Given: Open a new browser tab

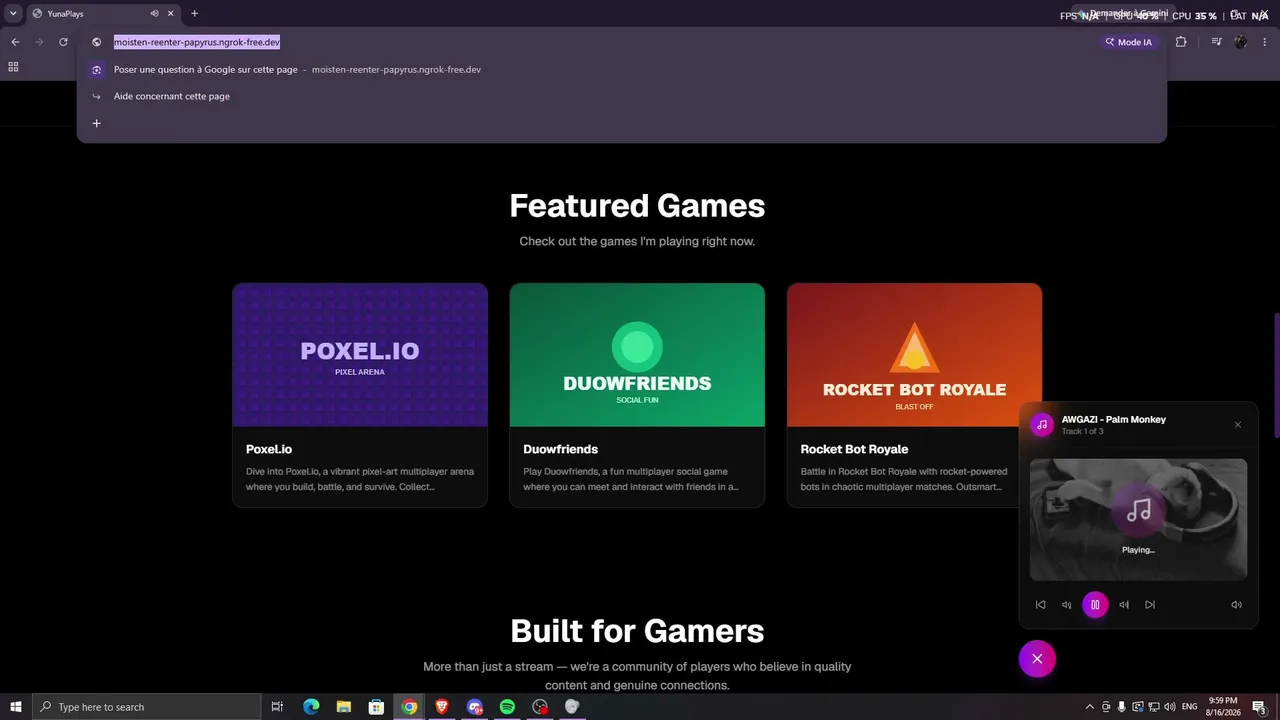Looking at the screenshot, I should click(x=194, y=14).
